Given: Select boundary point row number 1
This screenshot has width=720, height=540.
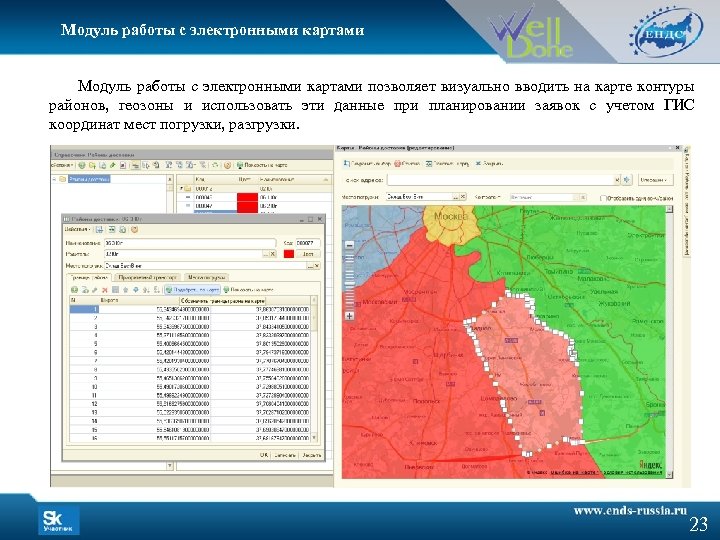Looking at the screenshot, I should click(x=190, y=309).
